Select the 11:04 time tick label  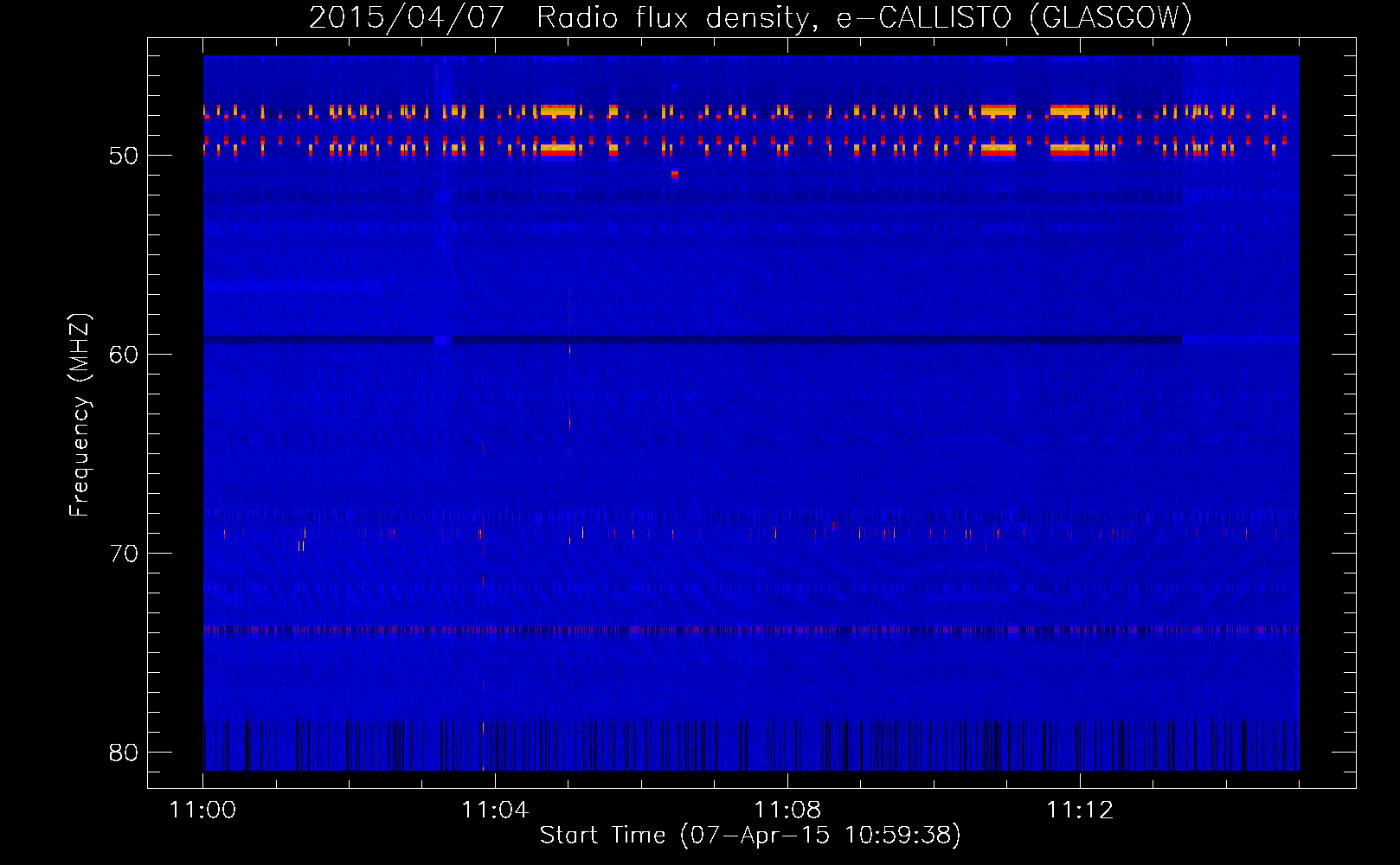(495, 811)
